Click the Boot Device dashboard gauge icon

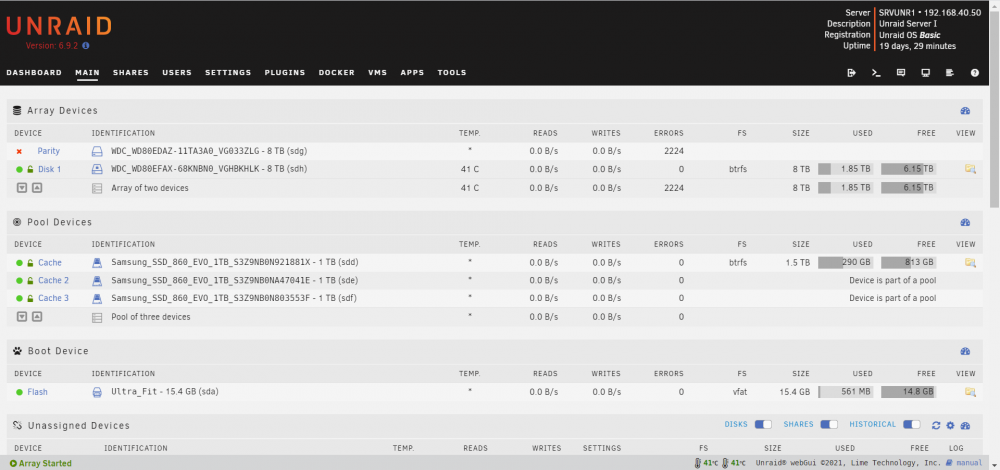pyautogui.click(x=965, y=351)
